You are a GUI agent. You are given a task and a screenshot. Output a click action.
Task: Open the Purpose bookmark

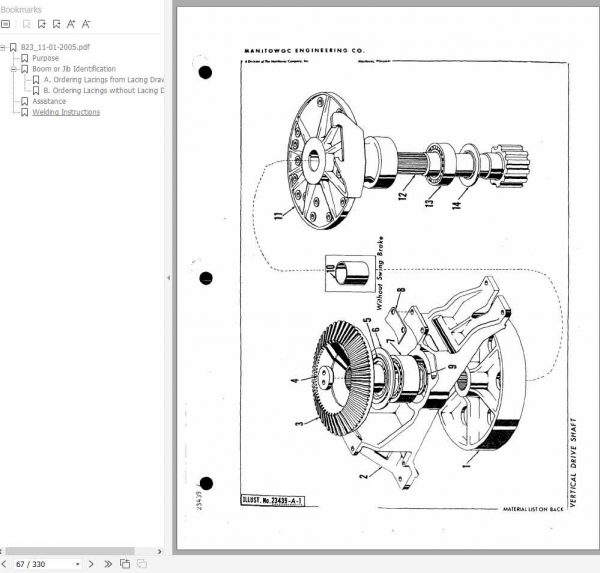click(46, 58)
